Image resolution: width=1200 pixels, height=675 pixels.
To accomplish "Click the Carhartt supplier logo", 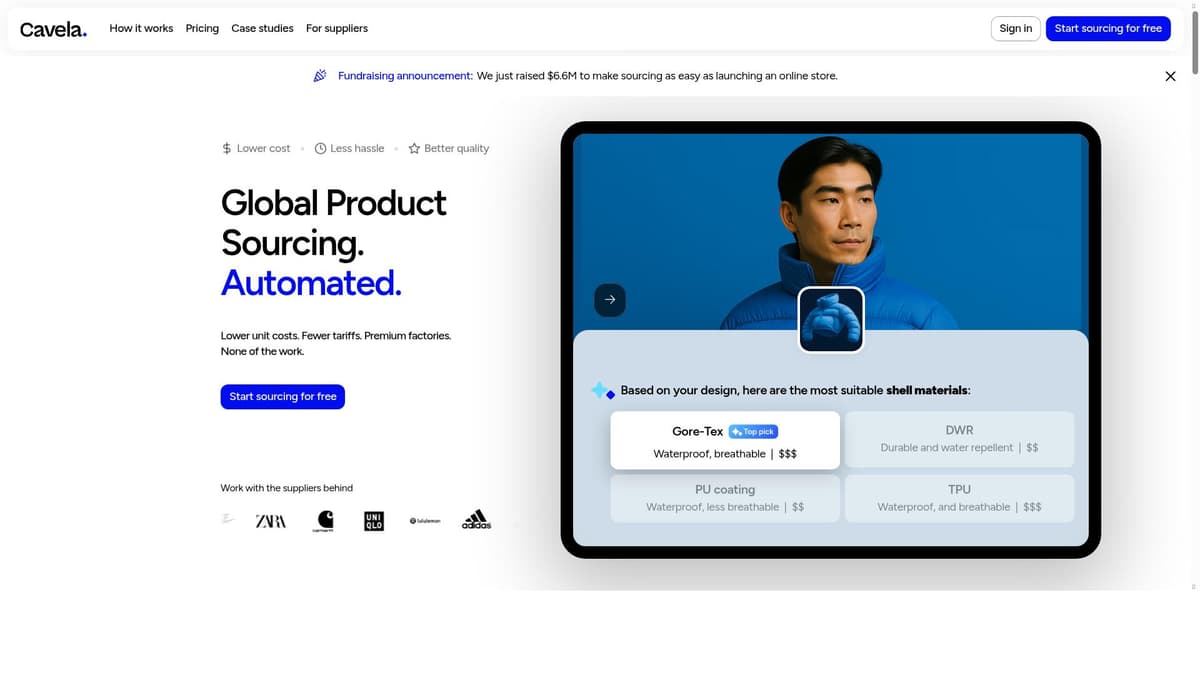I will pyautogui.click(x=325, y=521).
